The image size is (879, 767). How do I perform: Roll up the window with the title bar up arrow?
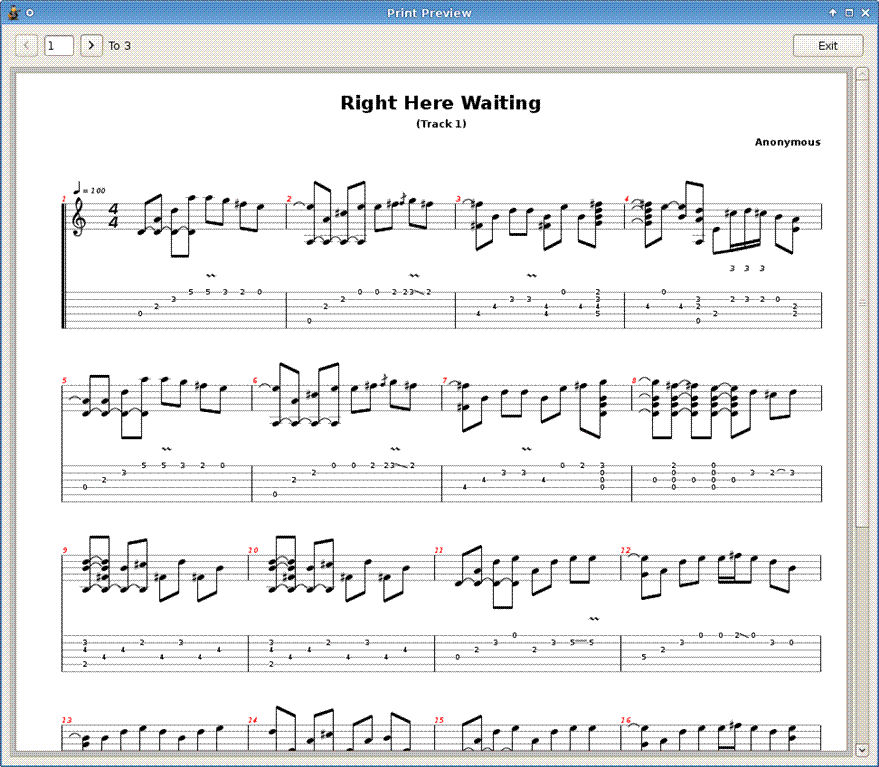tap(832, 13)
